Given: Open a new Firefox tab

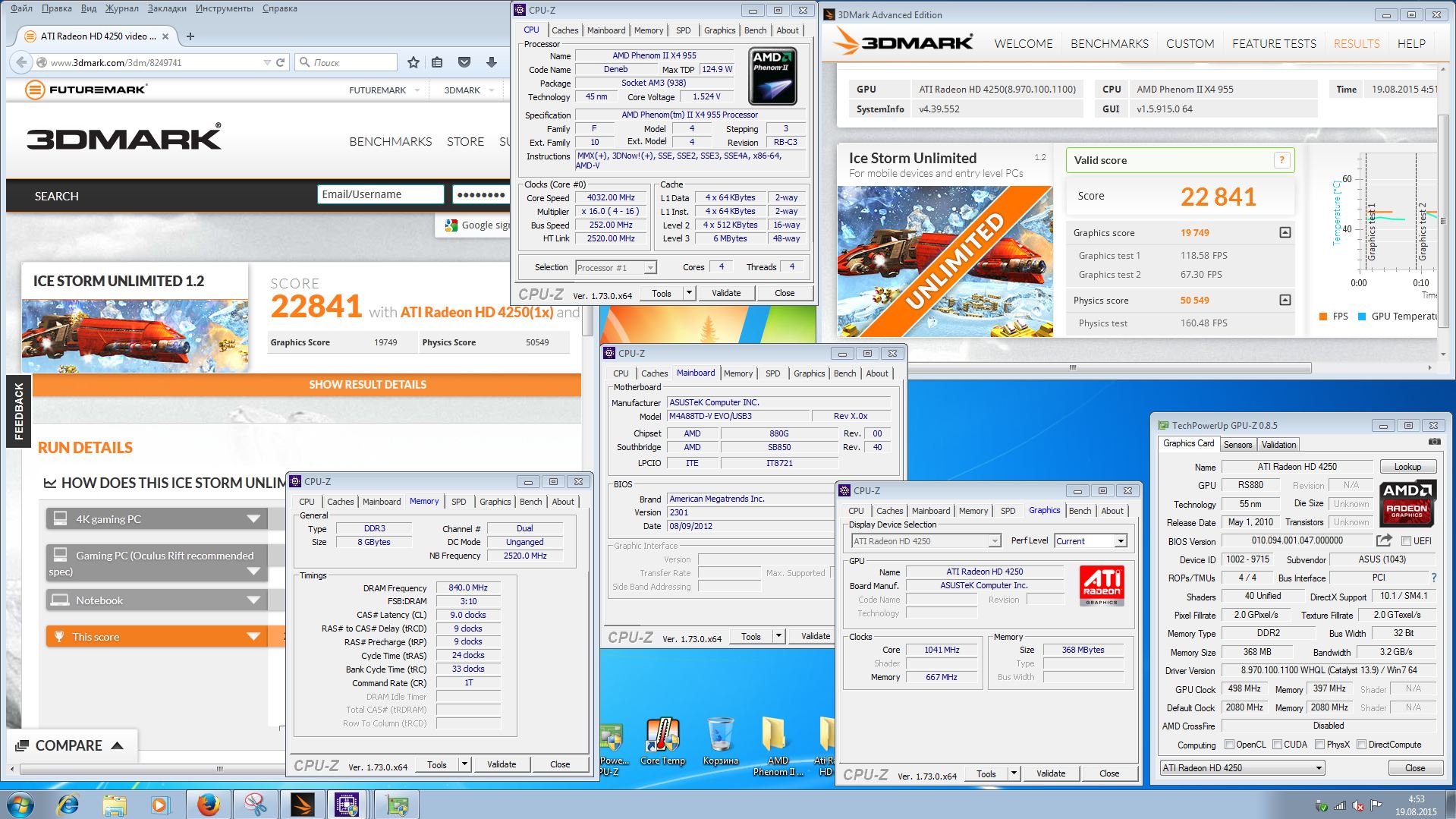Looking at the screenshot, I should click(x=190, y=36).
